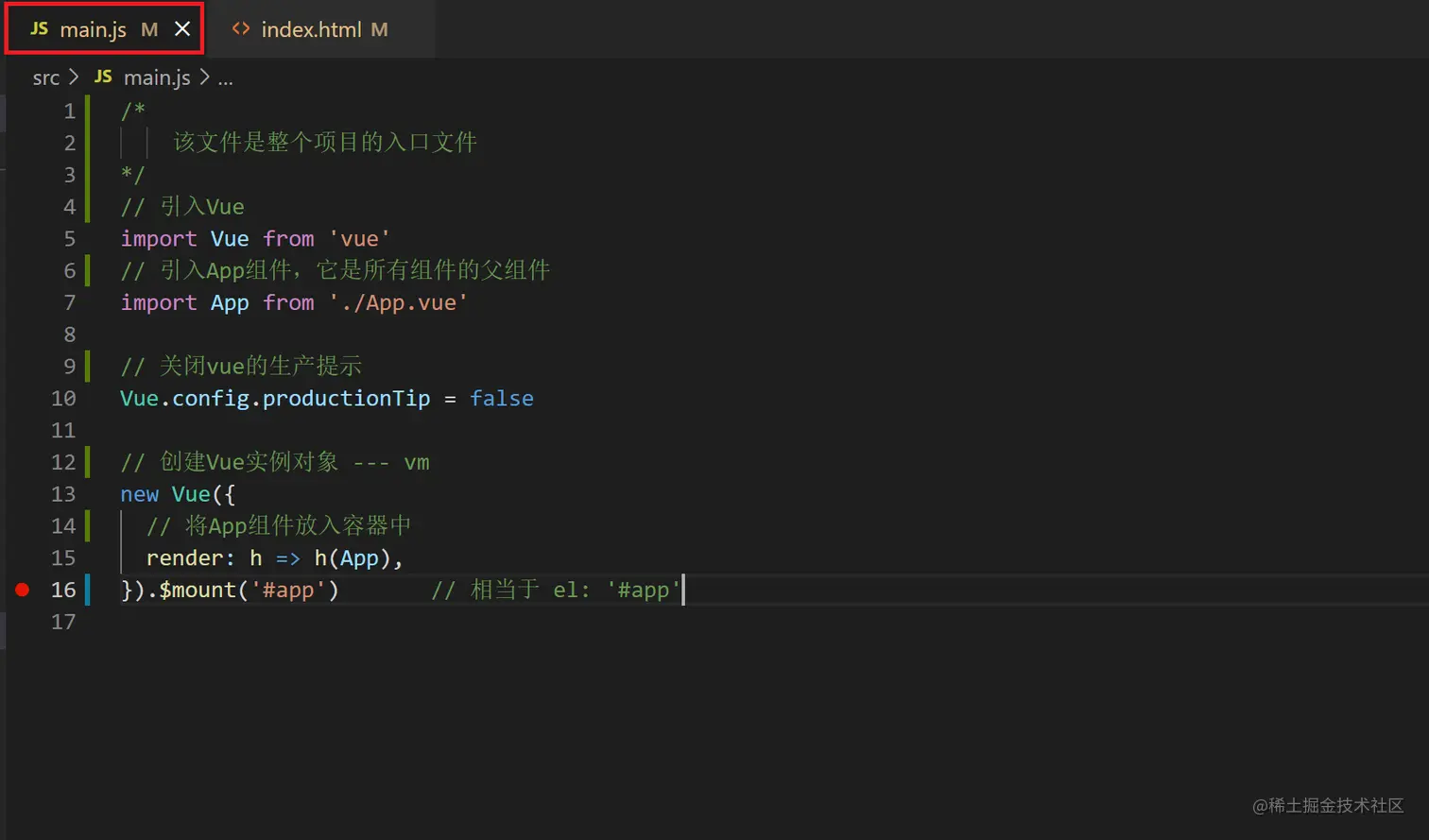Select the main.js tab
Viewport: 1429px width, 840px height.
pos(95,29)
